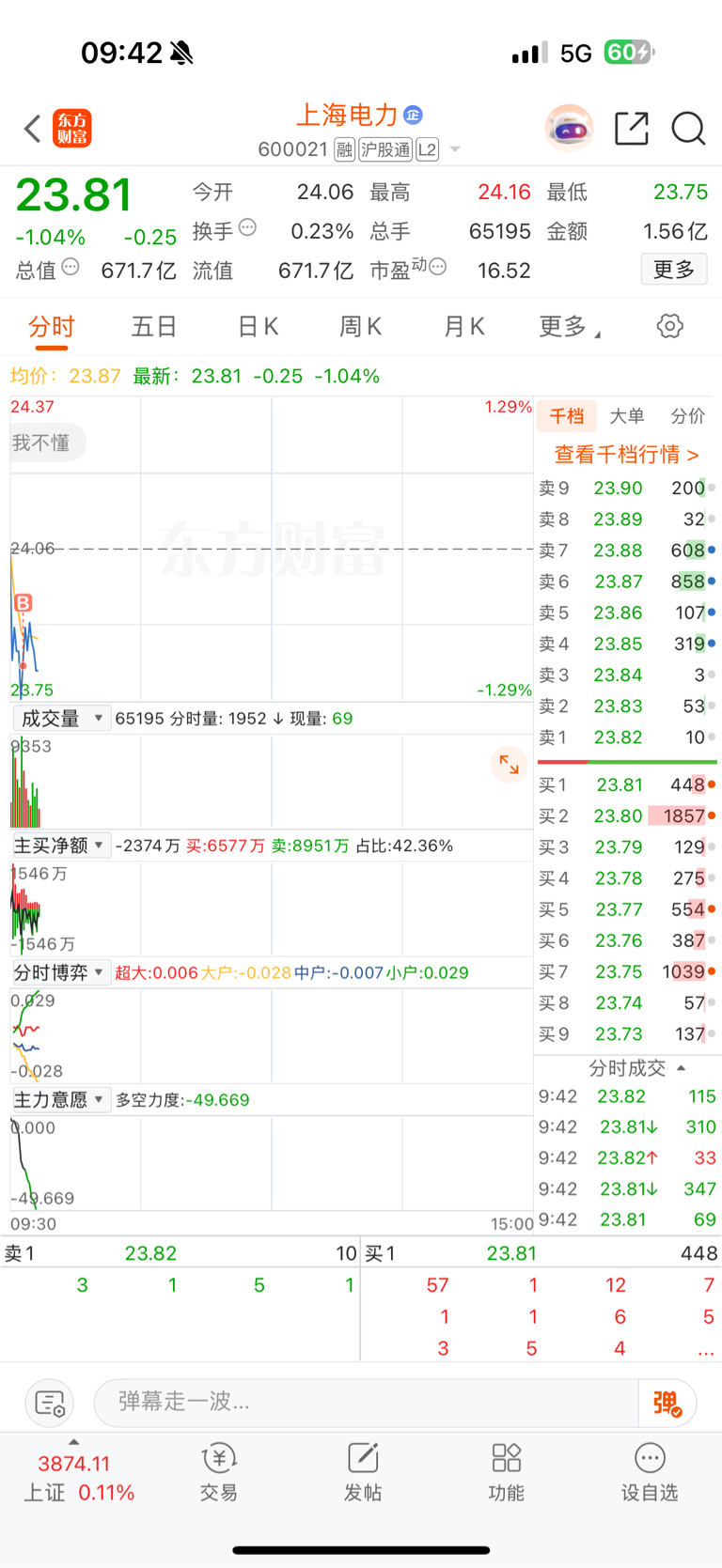Tap the 最高 24.16 value
The image size is (722, 1568).
504,193
